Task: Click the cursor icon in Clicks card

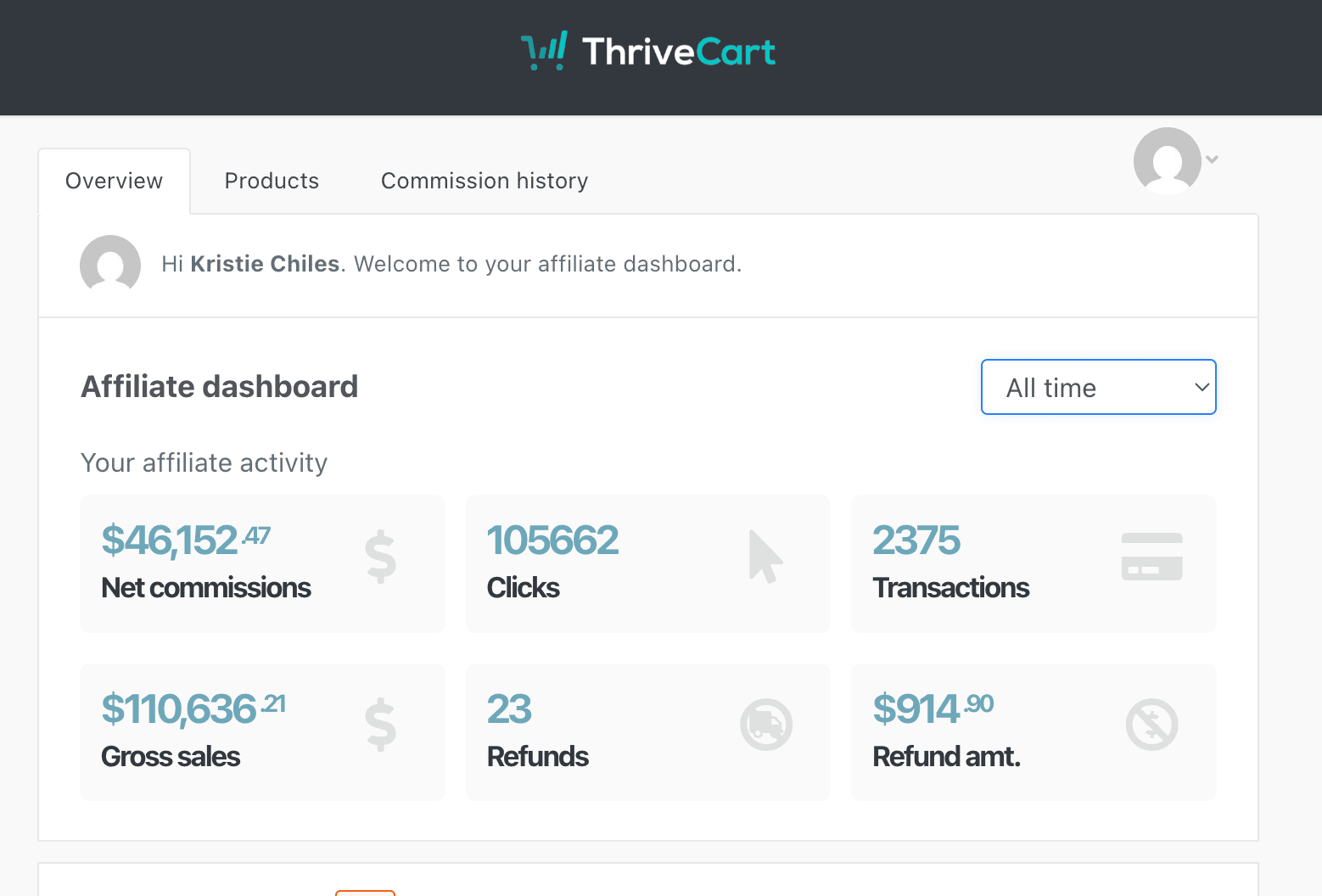Action: pos(765,557)
